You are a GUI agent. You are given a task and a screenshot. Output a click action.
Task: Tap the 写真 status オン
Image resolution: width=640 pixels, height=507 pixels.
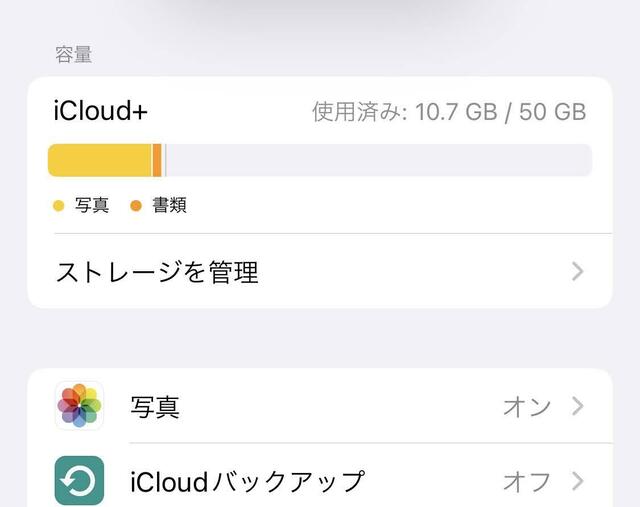[x=526, y=406]
